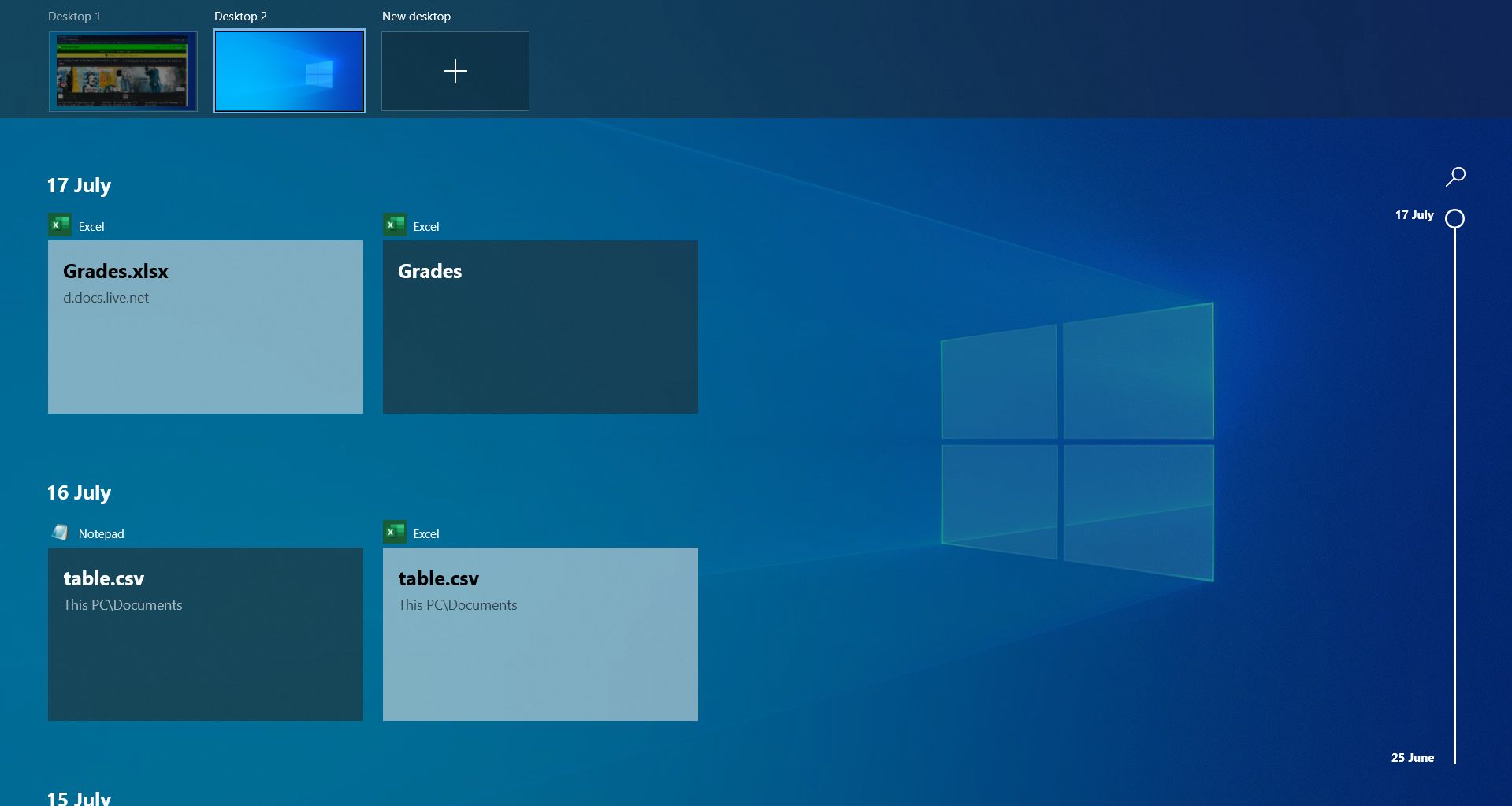Switch to Desktop 1

pos(123,71)
